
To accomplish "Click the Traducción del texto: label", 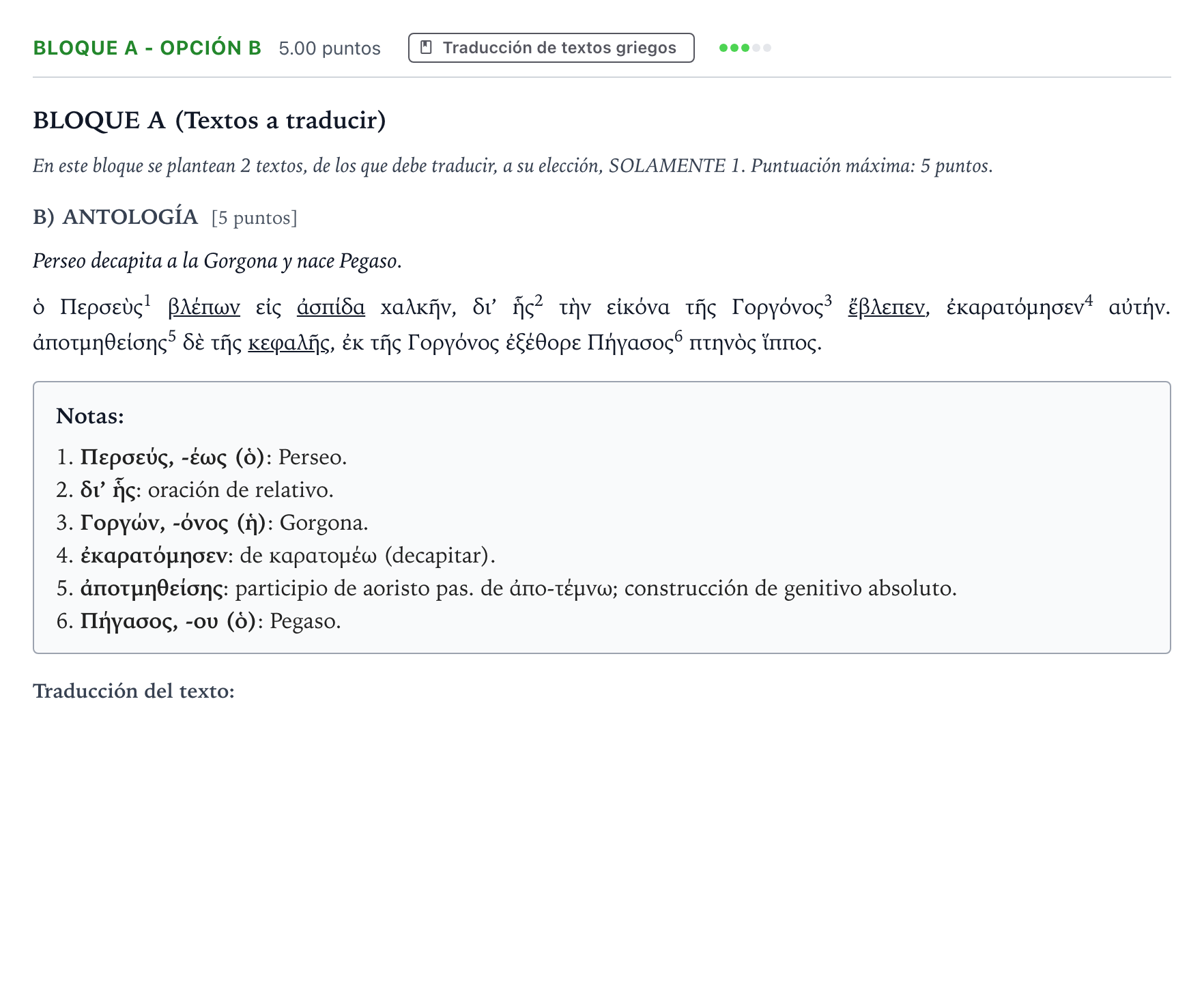I will (x=134, y=691).
